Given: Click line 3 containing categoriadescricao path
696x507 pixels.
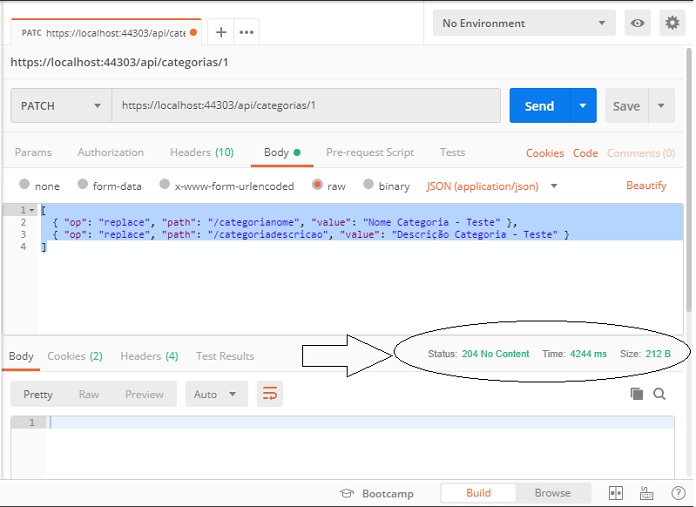Looking at the screenshot, I should [x=360, y=234].
